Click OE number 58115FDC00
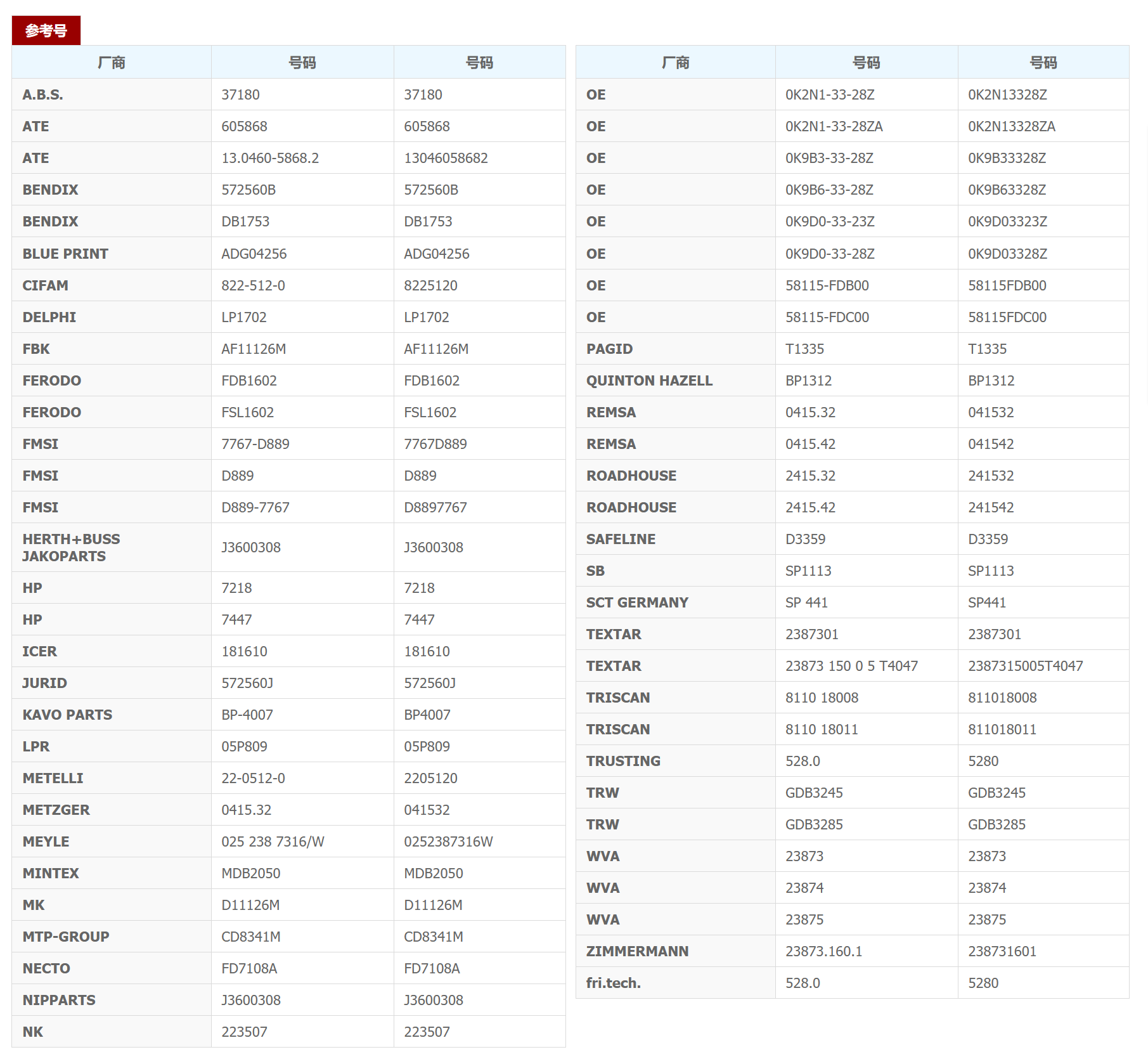Screen dimensions: 1148x1052 (1007, 317)
